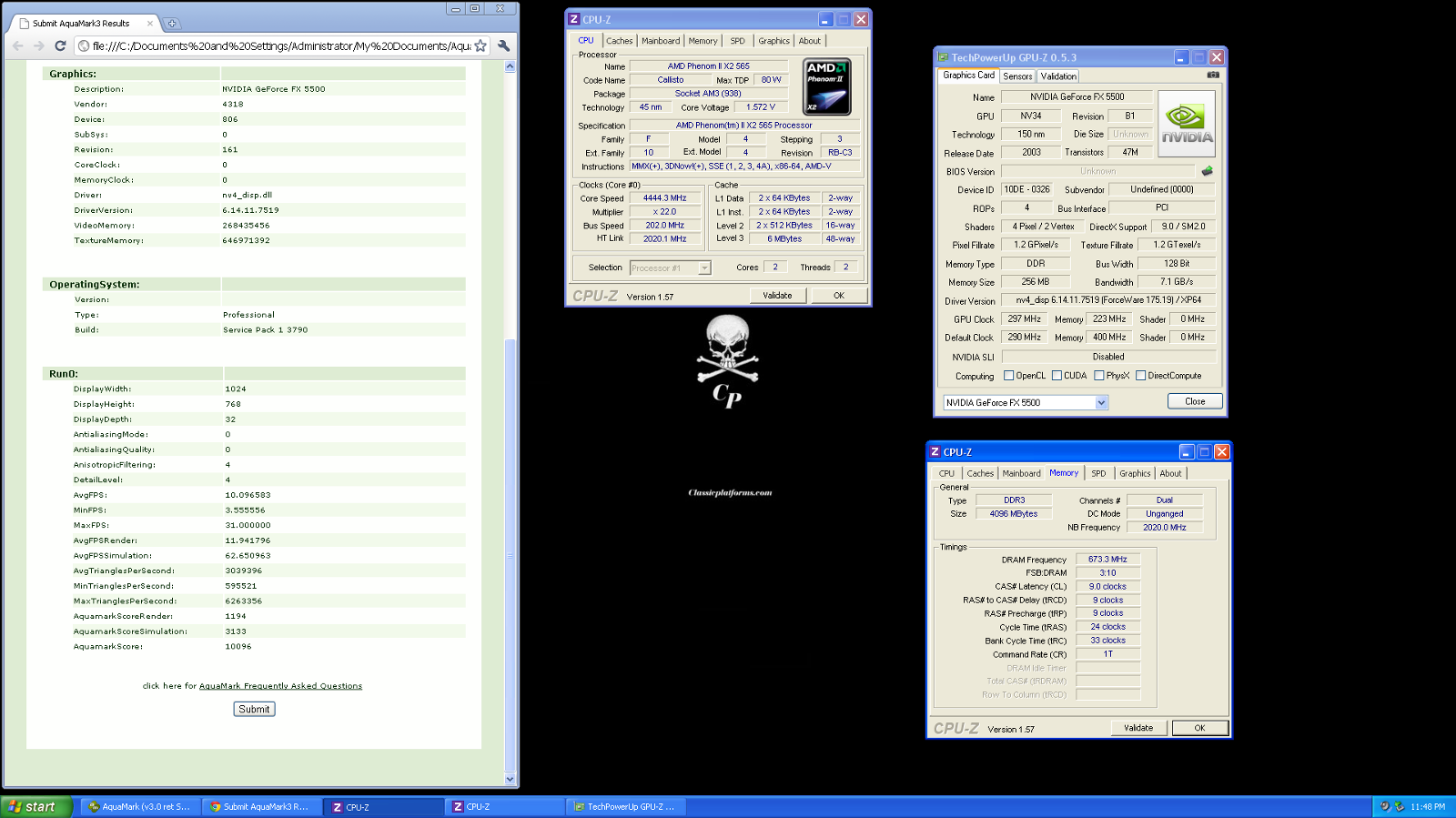1456x818 pixels.
Task: Click Driver Version field in GPU-Z
Action: (x=1108, y=300)
